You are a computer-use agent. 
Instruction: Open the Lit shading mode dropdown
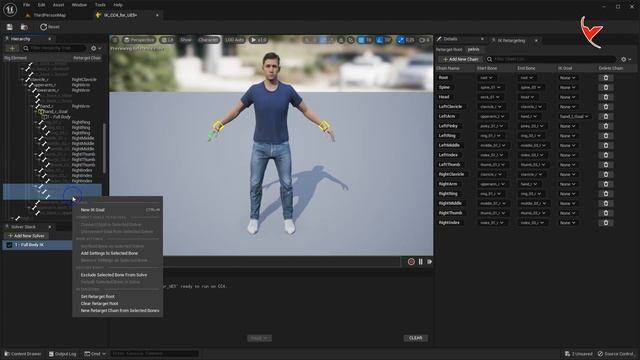(167, 40)
